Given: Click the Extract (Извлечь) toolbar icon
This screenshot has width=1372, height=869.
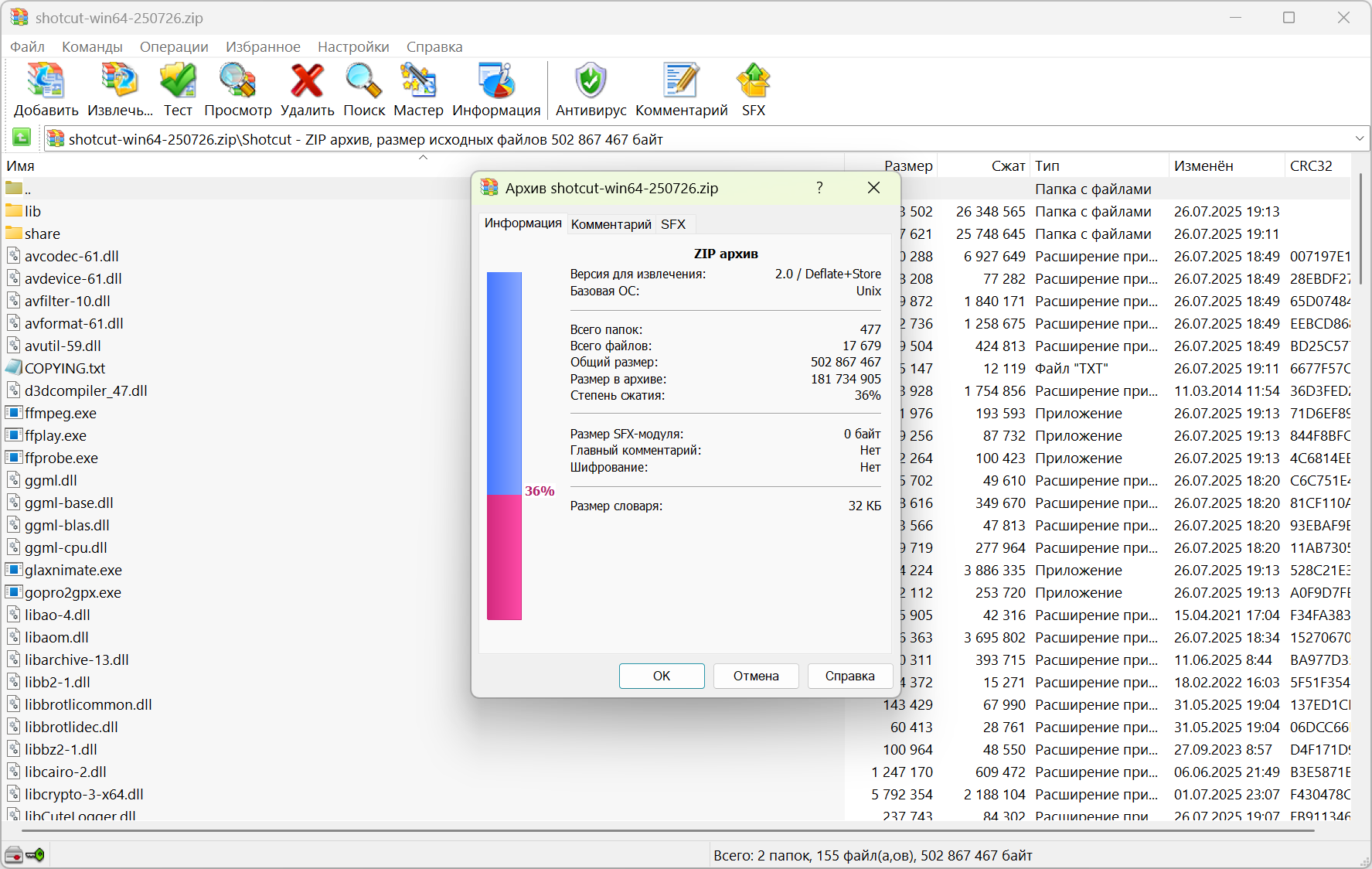Looking at the screenshot, I should tap(120, 81).
